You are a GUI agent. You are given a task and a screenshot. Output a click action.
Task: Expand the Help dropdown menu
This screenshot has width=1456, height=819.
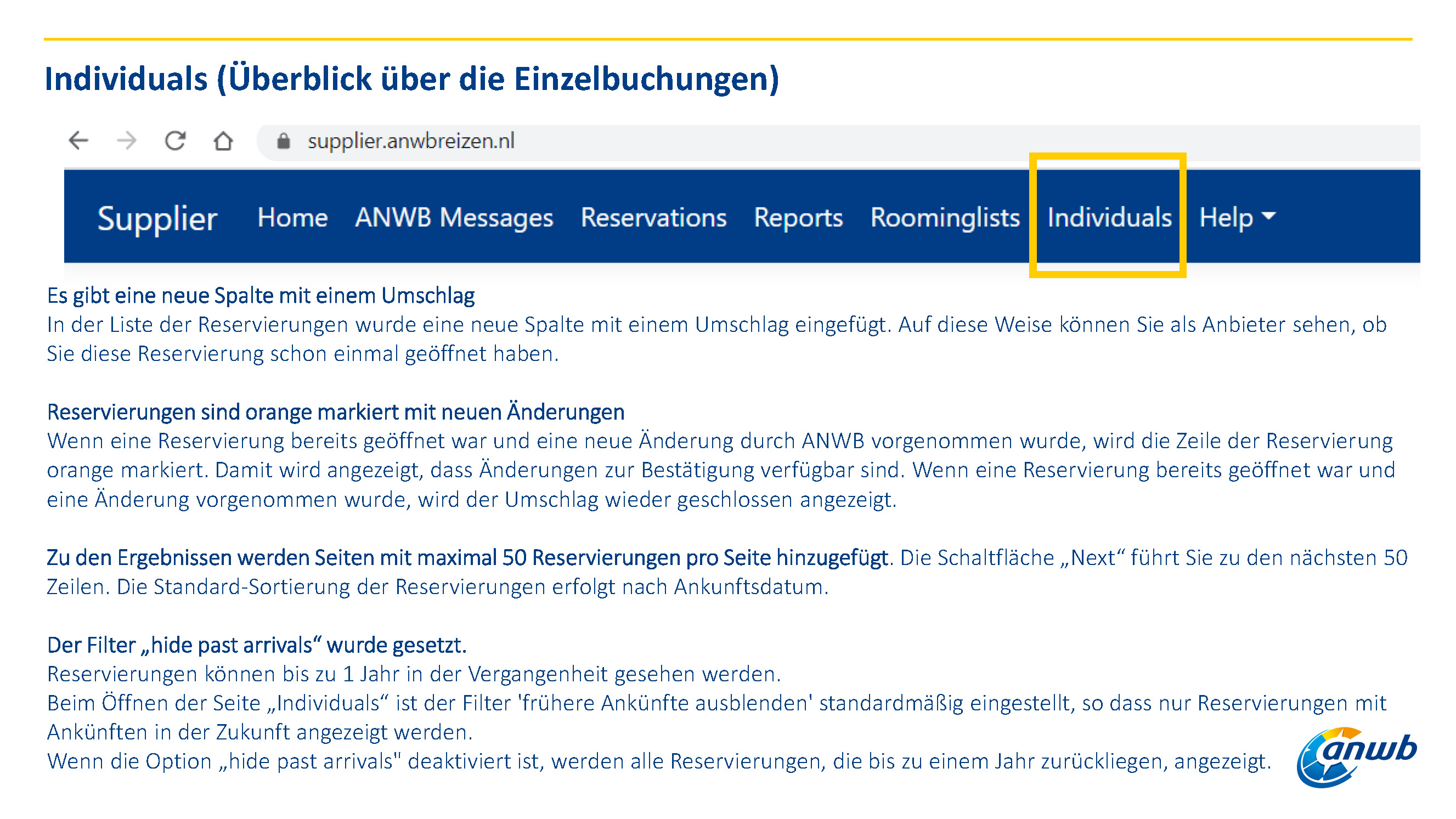[x=1237, y=218]
